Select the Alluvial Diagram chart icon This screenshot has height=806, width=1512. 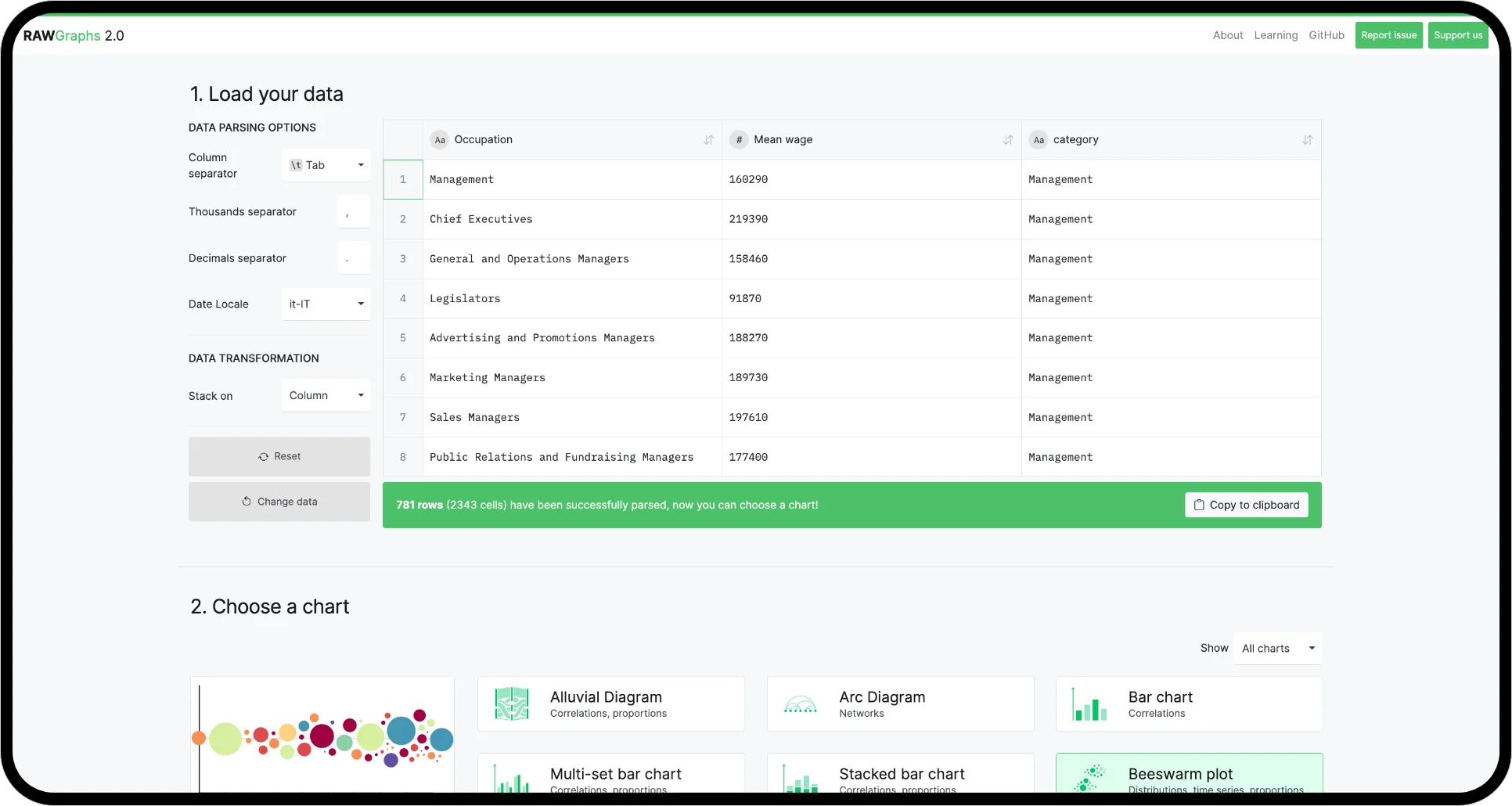click(x=512, y=703)
